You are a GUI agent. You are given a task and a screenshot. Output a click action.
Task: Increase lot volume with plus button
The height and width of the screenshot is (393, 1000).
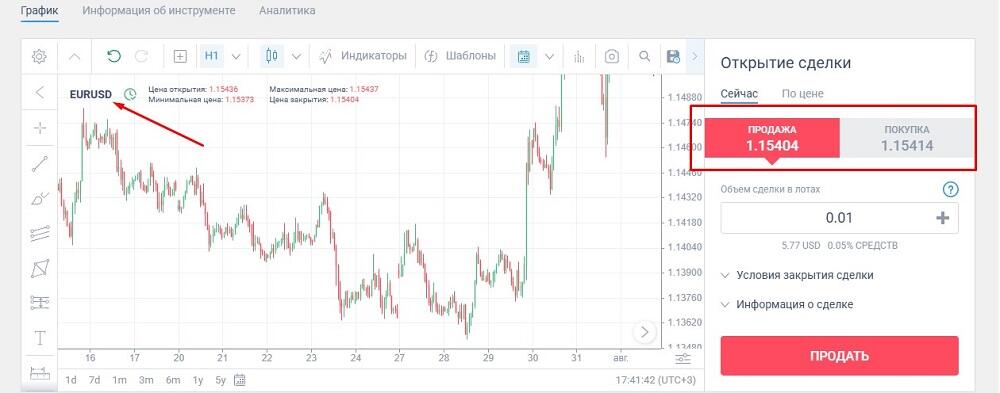tap(942, 218)
